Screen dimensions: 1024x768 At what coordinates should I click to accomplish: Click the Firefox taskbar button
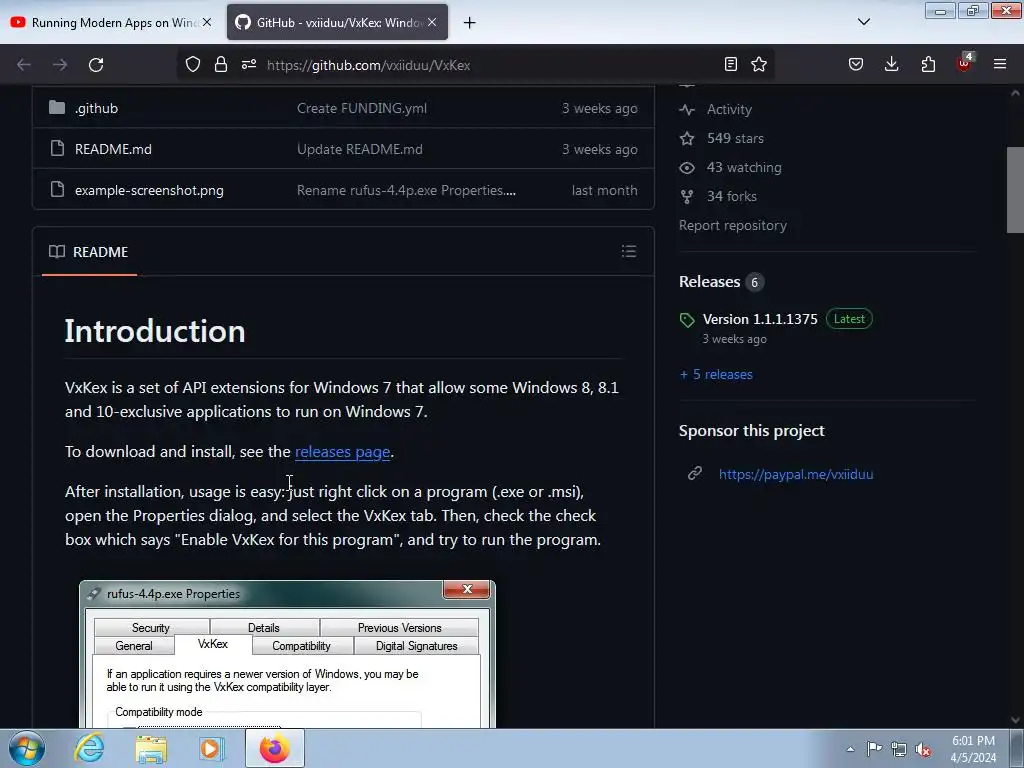tap(275, 748)
